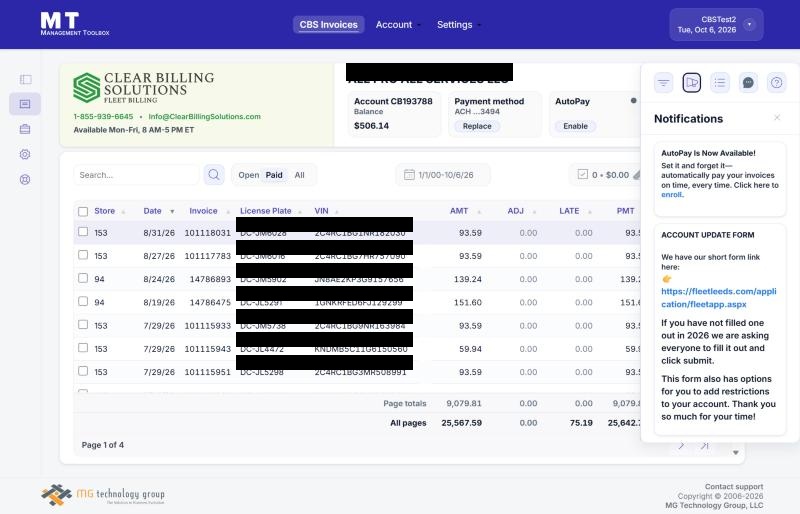Check the box for invoice 101115951
Screen dimensions: 800x514
click(83, 371)
